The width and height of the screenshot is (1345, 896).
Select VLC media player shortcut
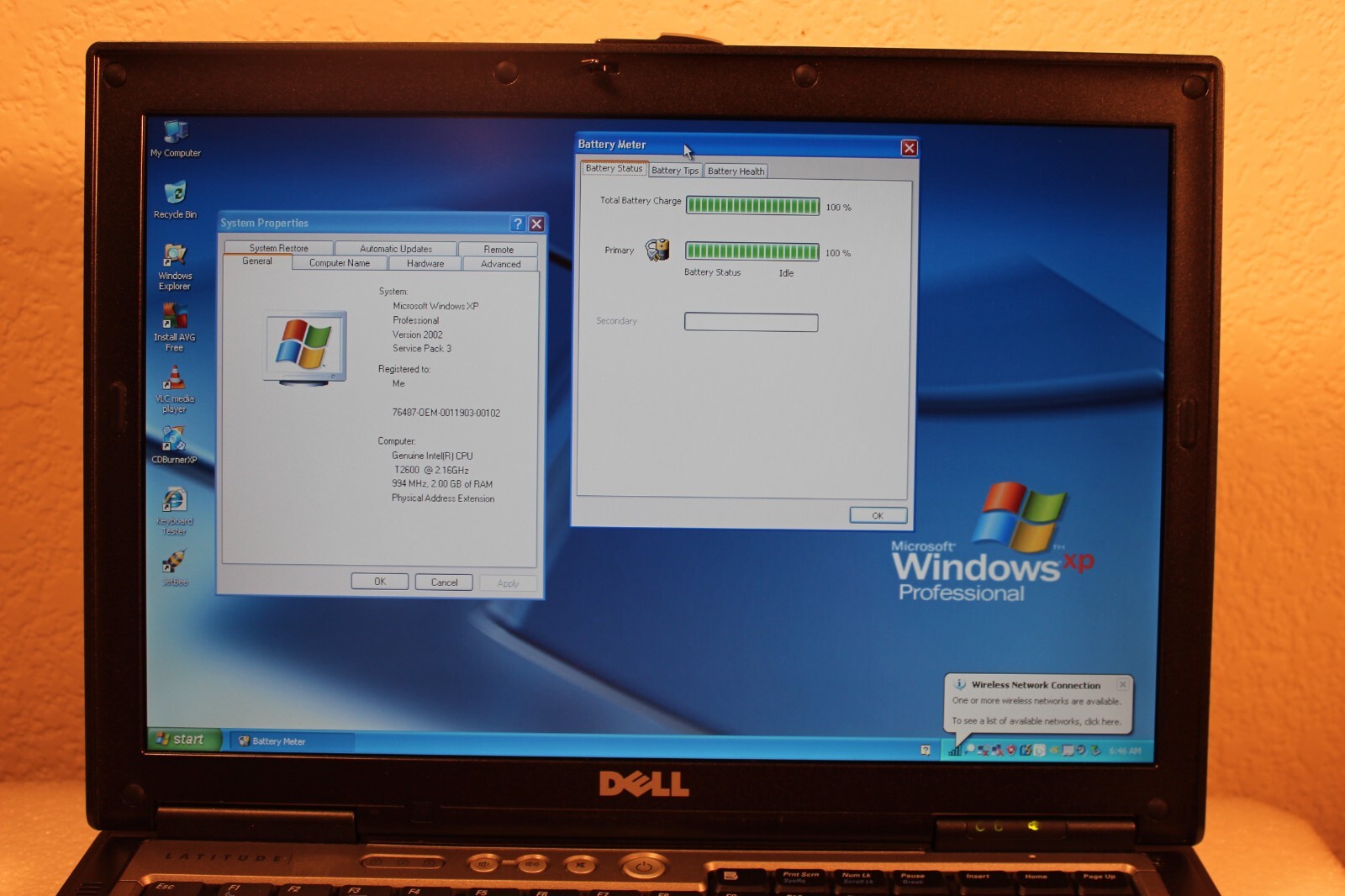tap(174, 389)
